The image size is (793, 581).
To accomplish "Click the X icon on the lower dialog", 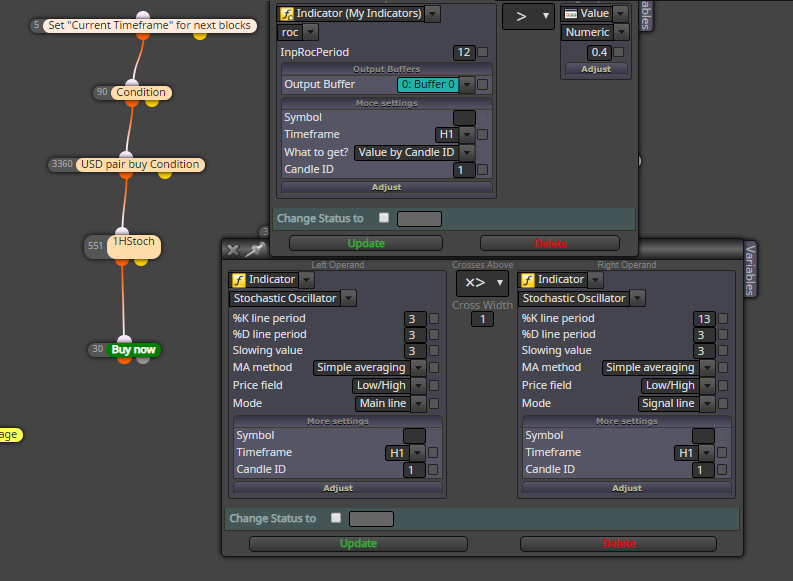I will 233,250.
